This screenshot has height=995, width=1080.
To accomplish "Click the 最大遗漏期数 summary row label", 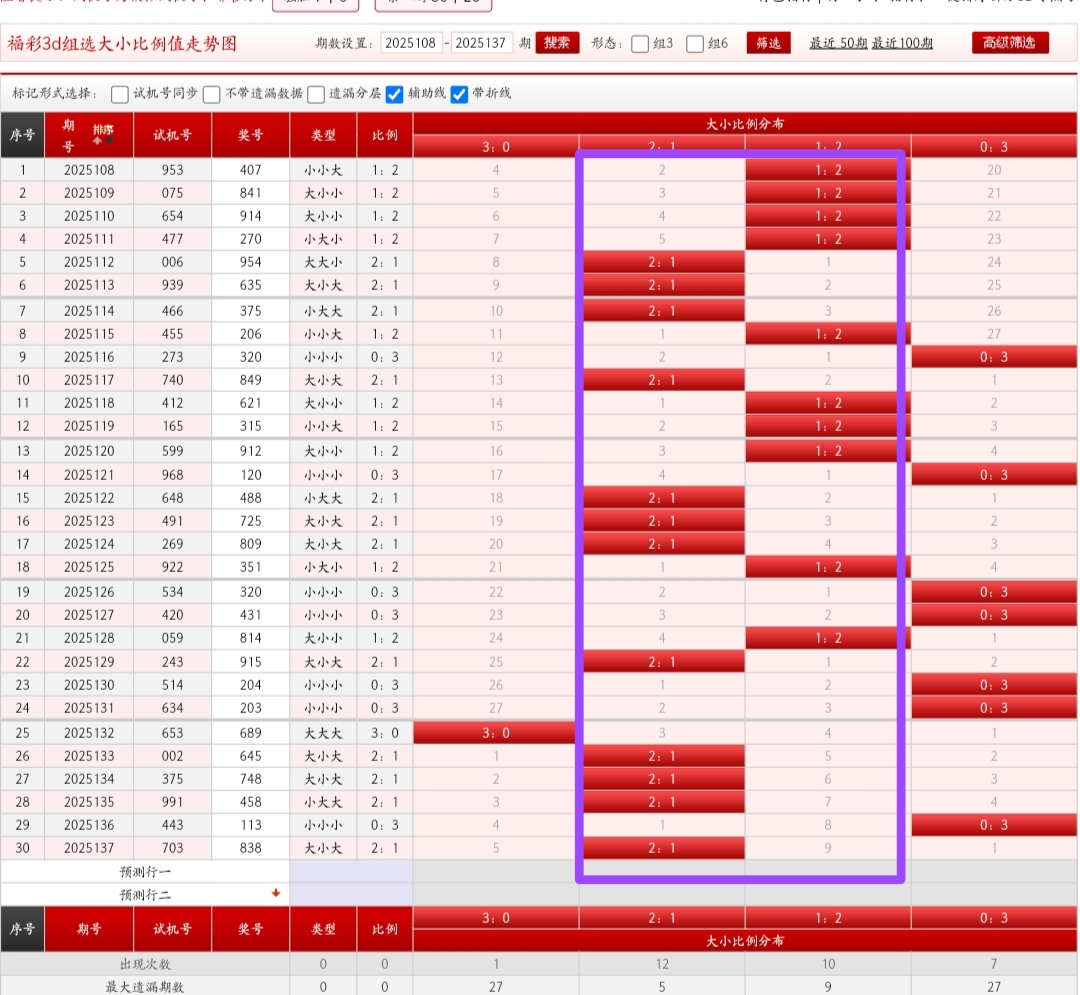I will point(145,986).
